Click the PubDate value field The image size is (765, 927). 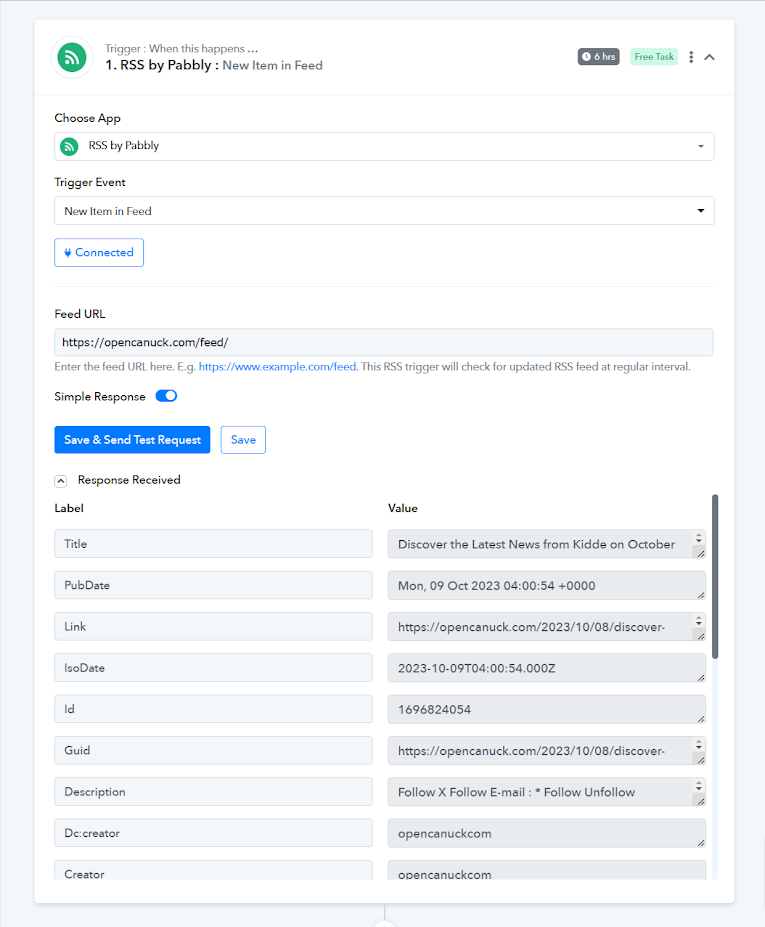tap(547, 585)
